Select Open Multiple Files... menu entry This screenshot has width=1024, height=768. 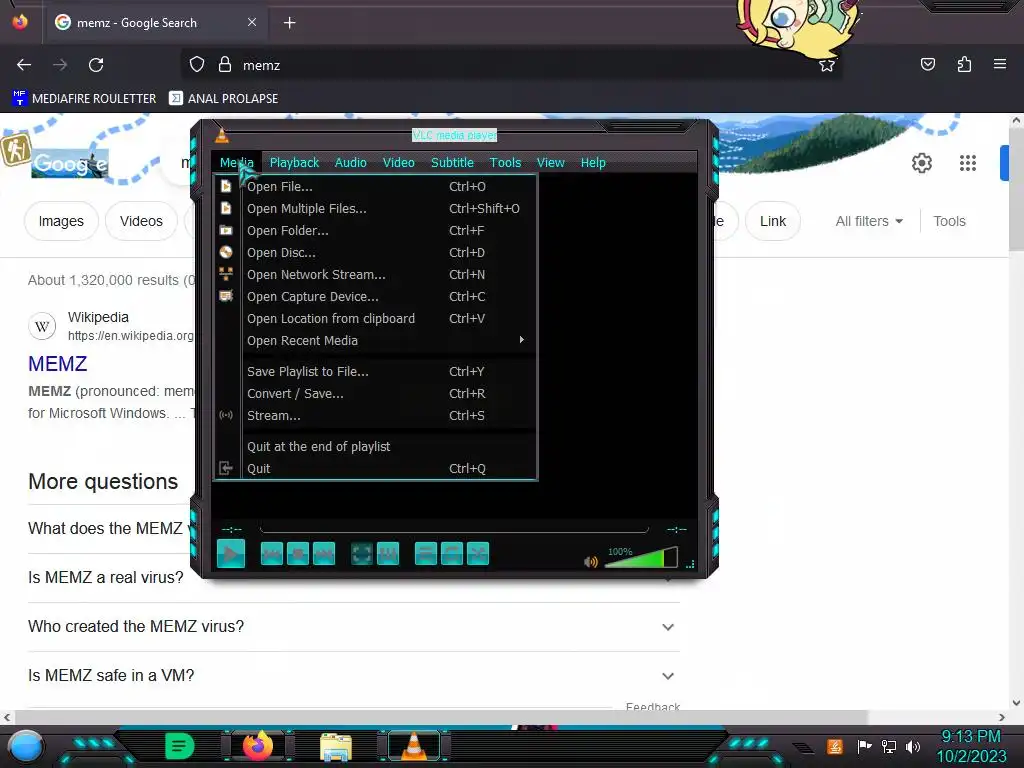[390, 208]
